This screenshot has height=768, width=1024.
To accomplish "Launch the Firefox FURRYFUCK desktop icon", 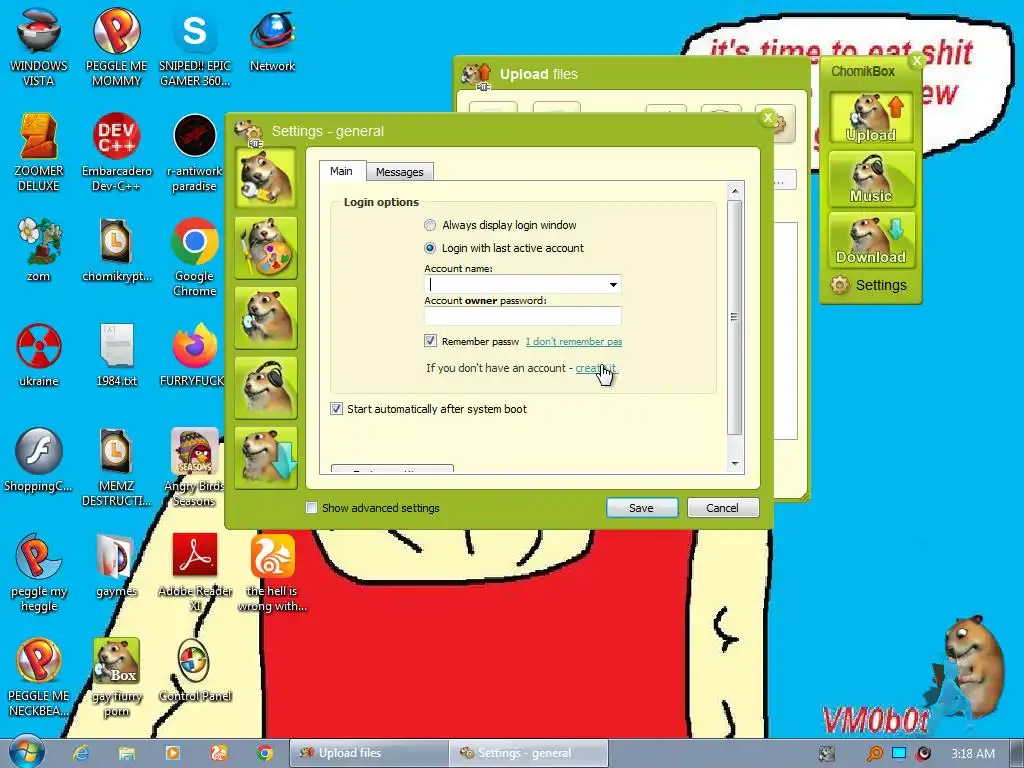I will point(195,355).
